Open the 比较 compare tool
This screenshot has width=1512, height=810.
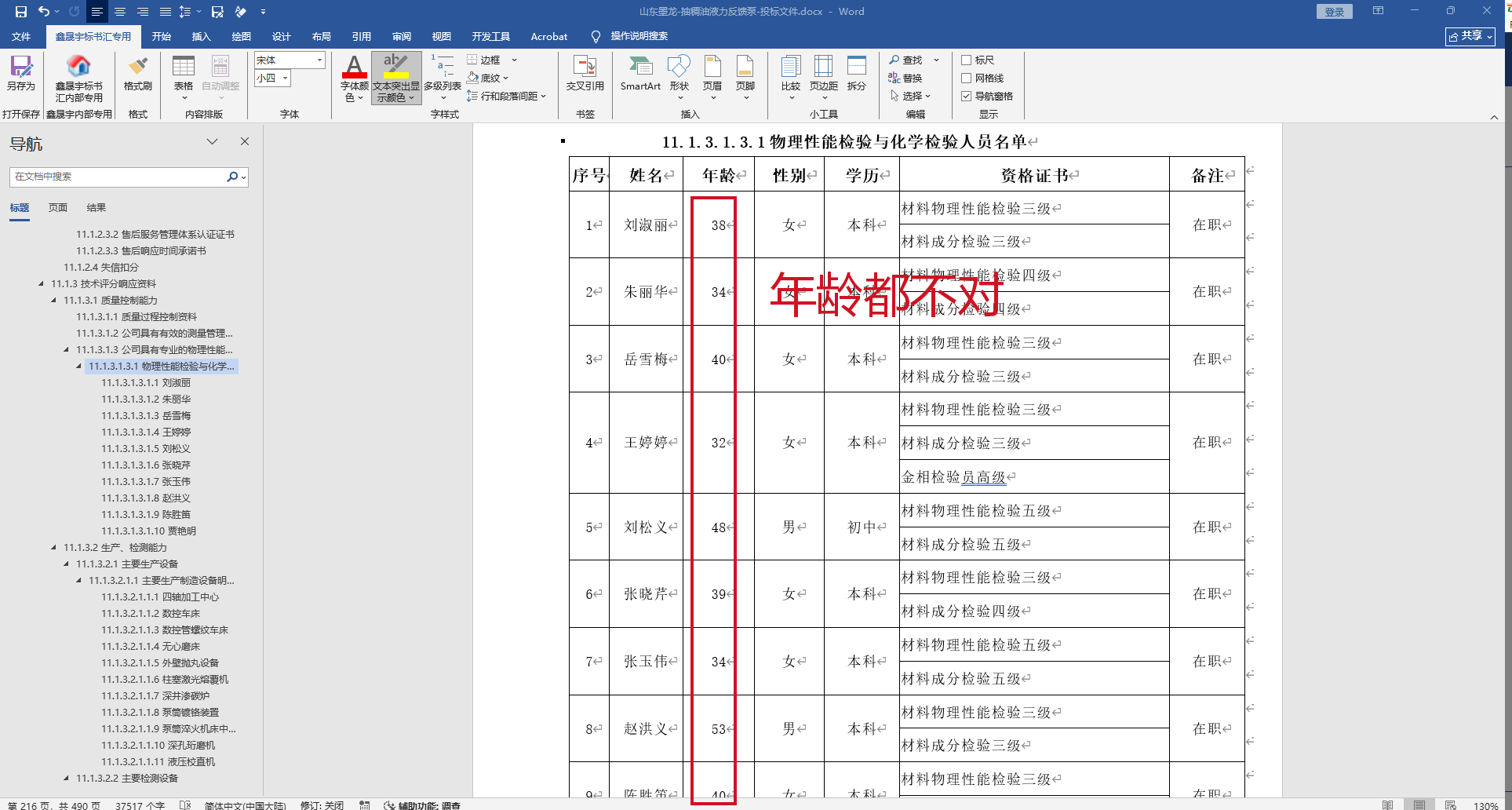point(791,77)
